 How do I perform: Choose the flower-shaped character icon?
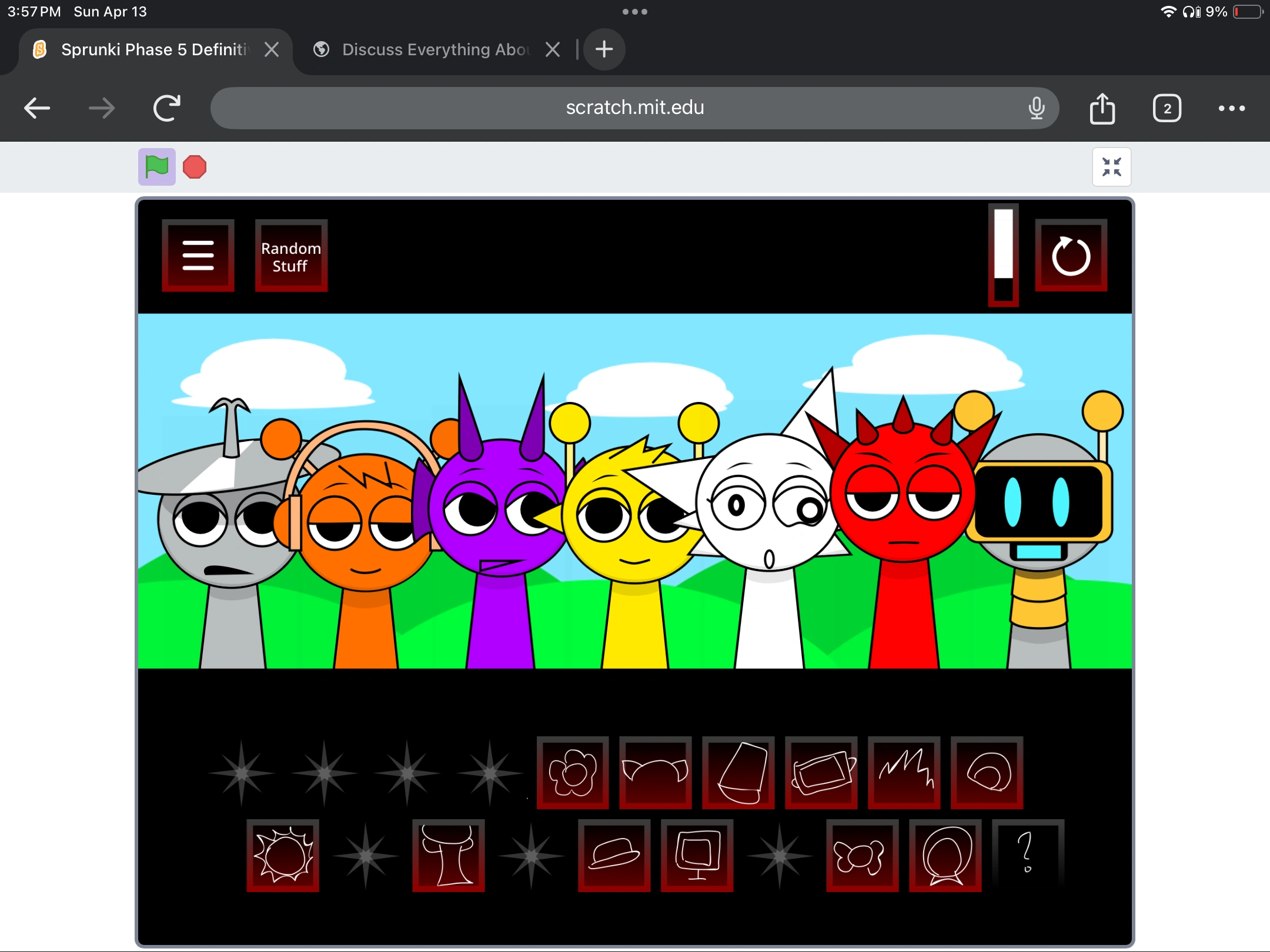[x=573, y=772]
